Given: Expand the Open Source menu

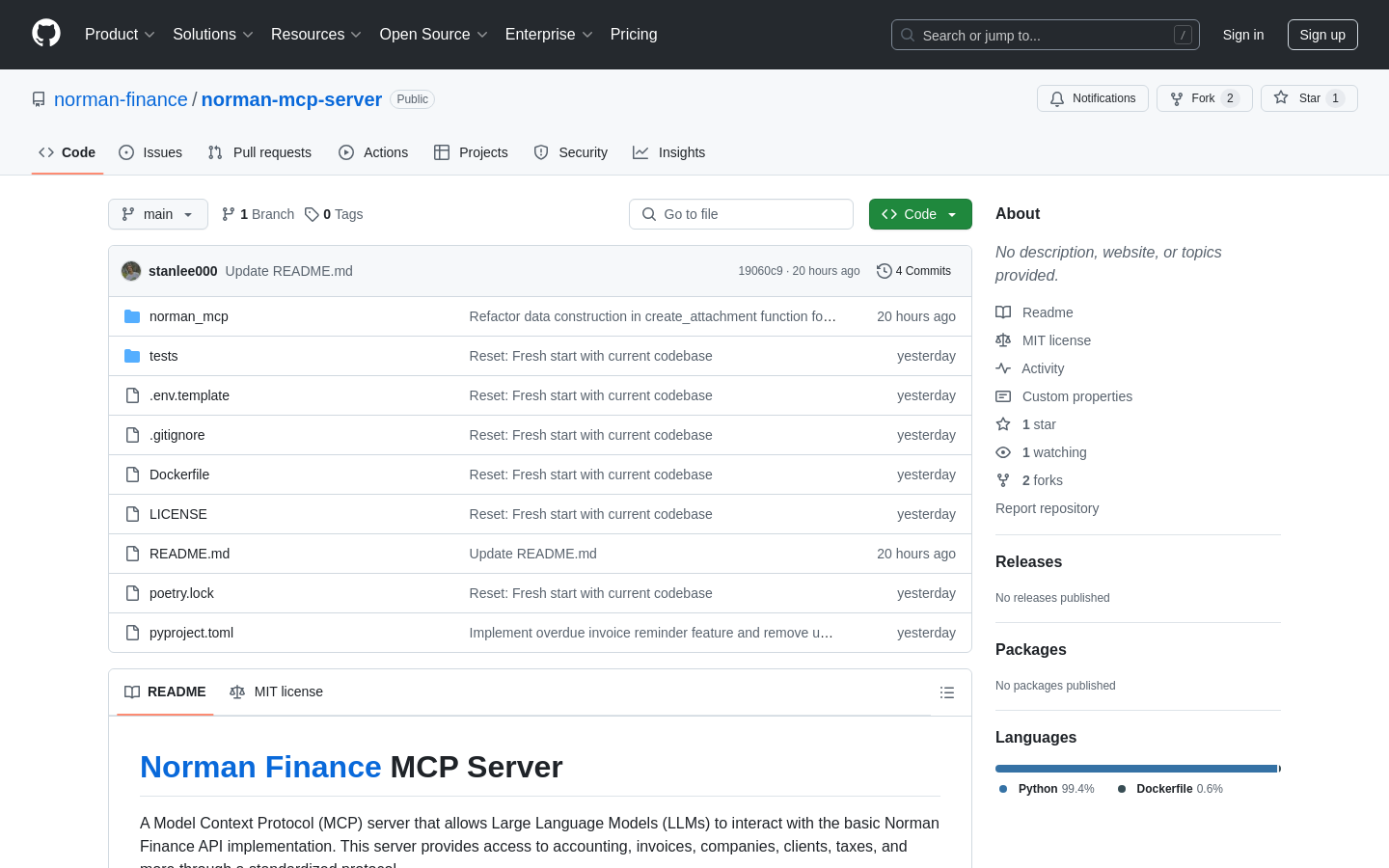Looking at the screenshot, I should click(x=433, y=35).
